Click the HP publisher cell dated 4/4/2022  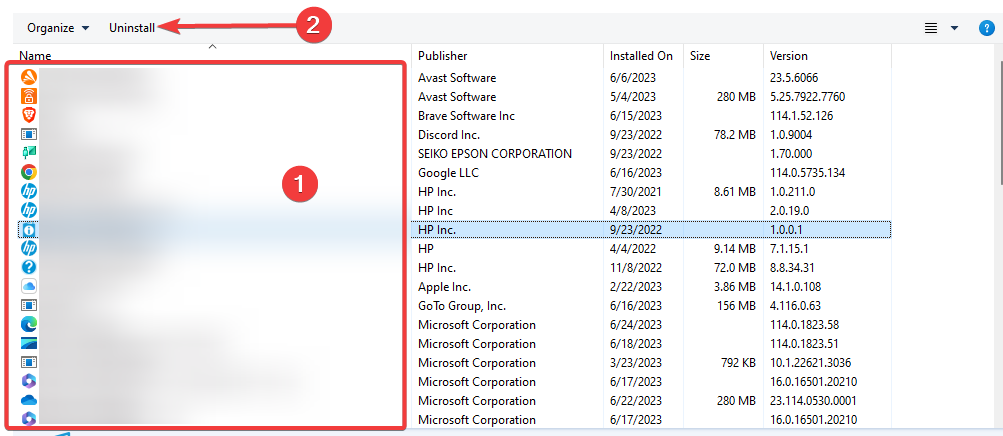coord(426,249)
